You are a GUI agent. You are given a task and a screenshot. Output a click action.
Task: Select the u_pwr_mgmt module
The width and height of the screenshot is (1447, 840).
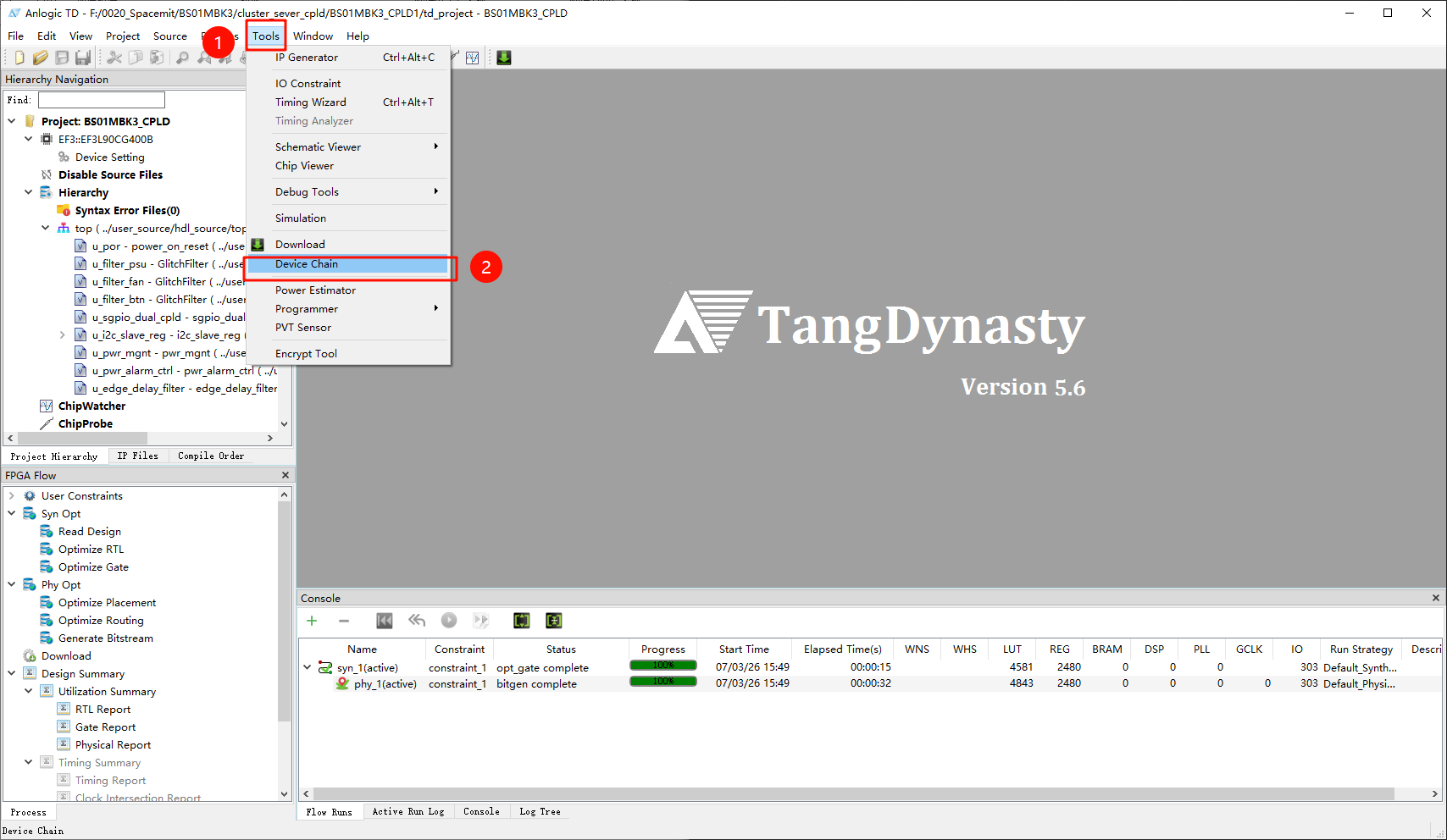point(168,353)
